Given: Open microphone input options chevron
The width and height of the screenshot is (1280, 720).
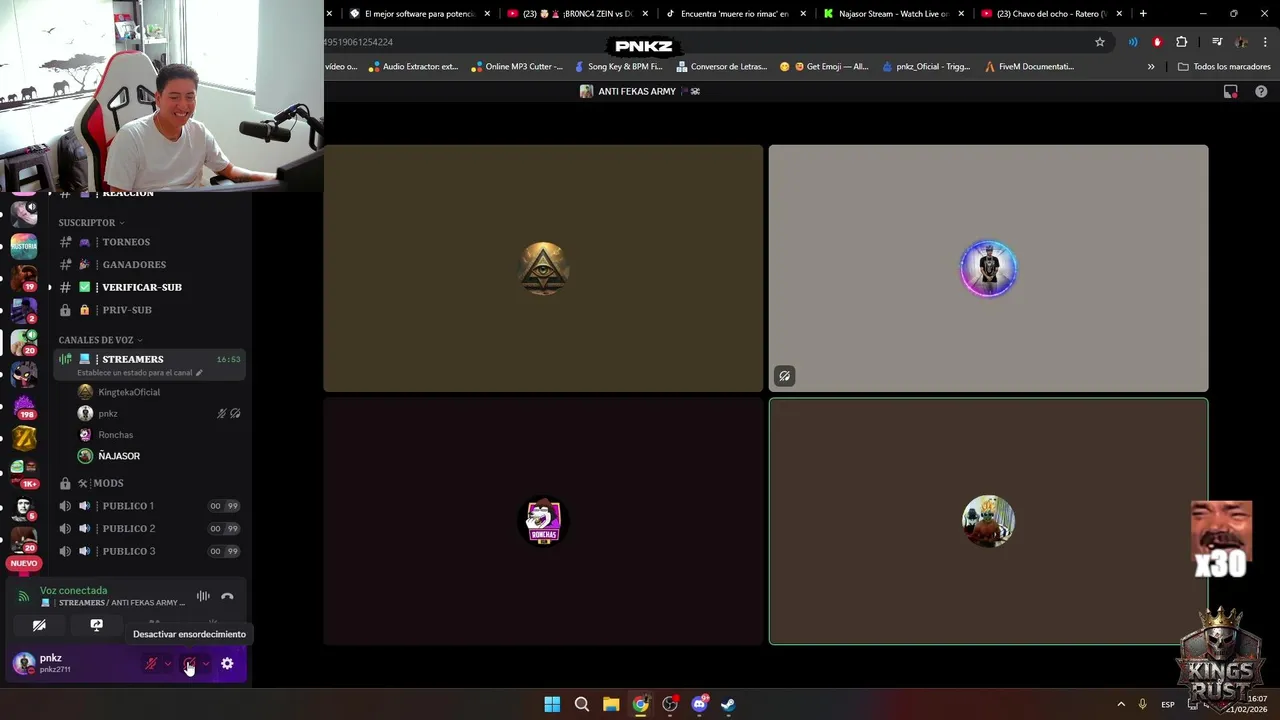Looking at the screenshot, I should [168, 664].
